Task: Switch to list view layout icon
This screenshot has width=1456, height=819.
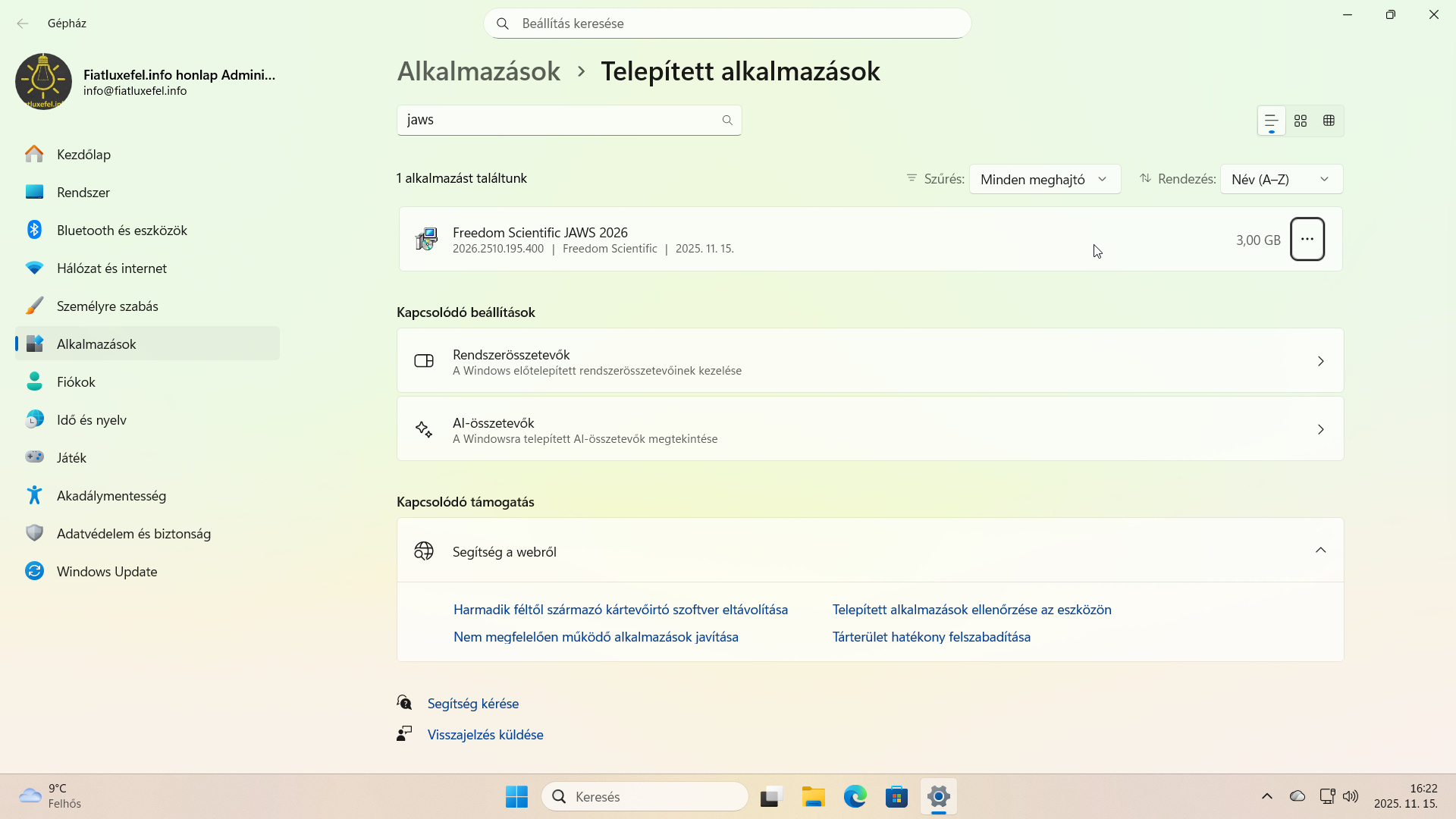Action: coord(1272,121)
